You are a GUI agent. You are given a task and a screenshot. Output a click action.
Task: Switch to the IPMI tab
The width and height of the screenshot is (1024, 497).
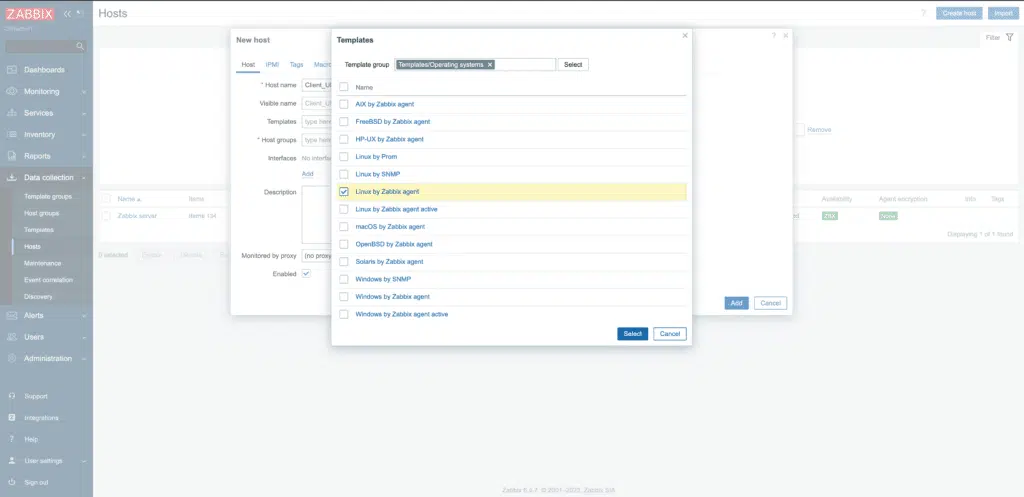tap(272, 65)
